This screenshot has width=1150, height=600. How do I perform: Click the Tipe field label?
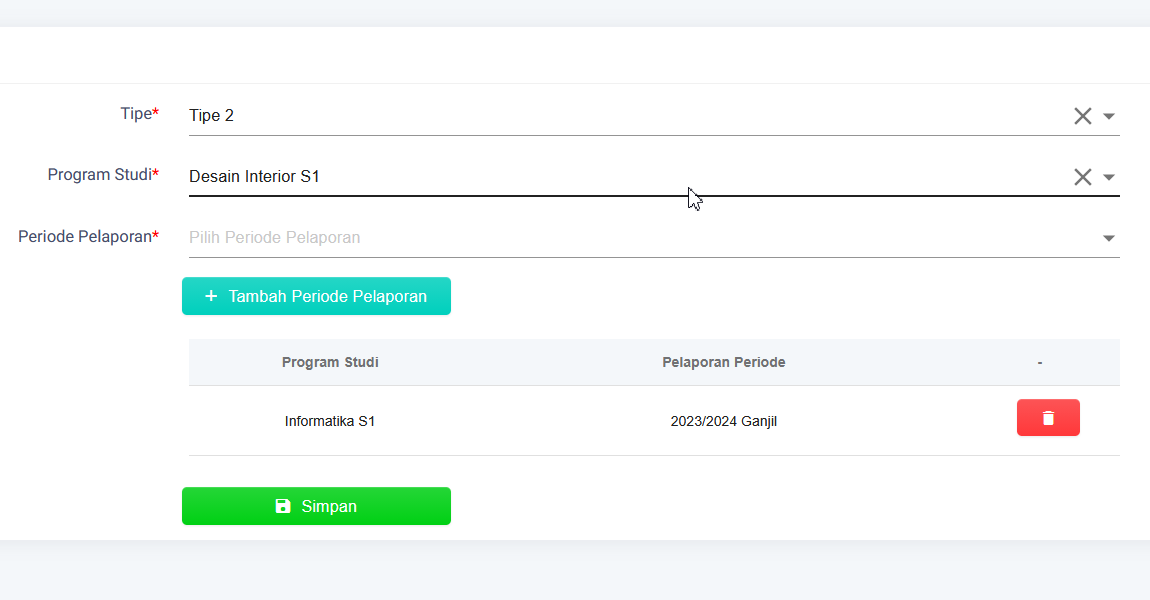point(139,114)
